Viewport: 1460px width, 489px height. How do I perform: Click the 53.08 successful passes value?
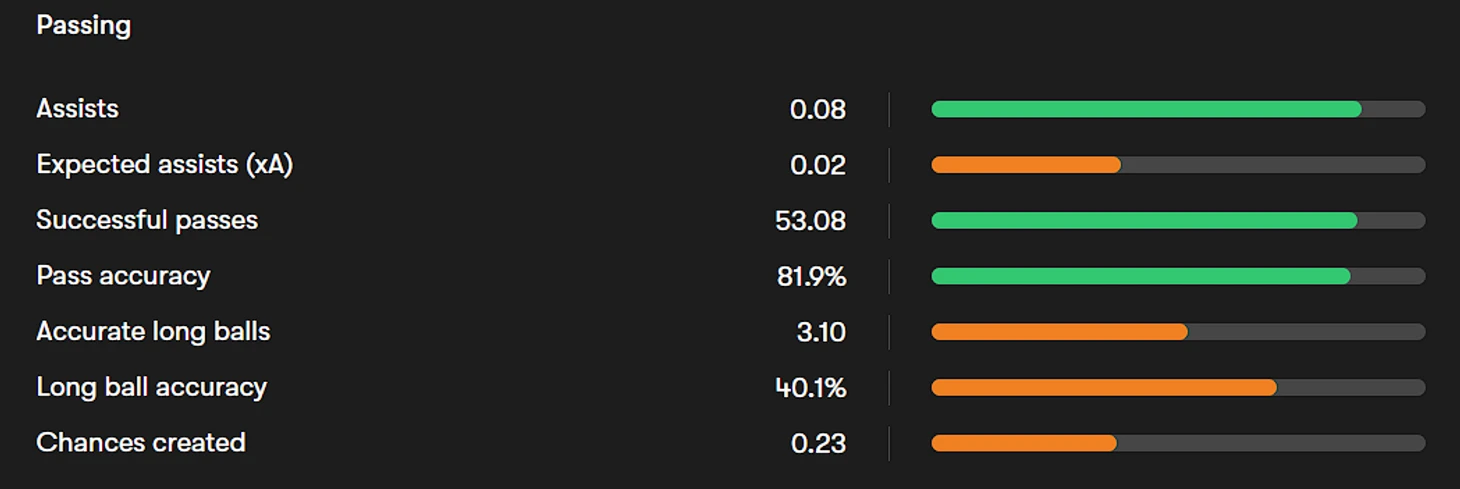pos(811,220)
